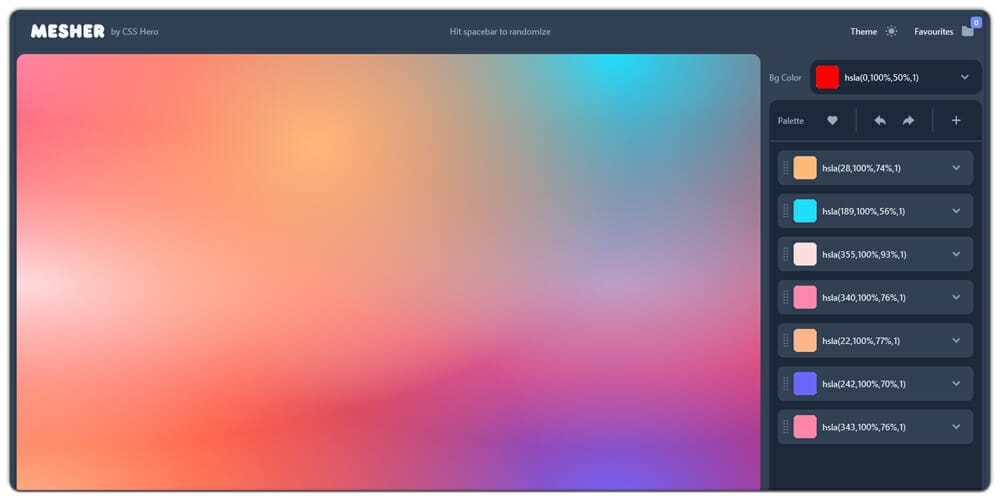Click the MESHER logo

click(67, 31)
